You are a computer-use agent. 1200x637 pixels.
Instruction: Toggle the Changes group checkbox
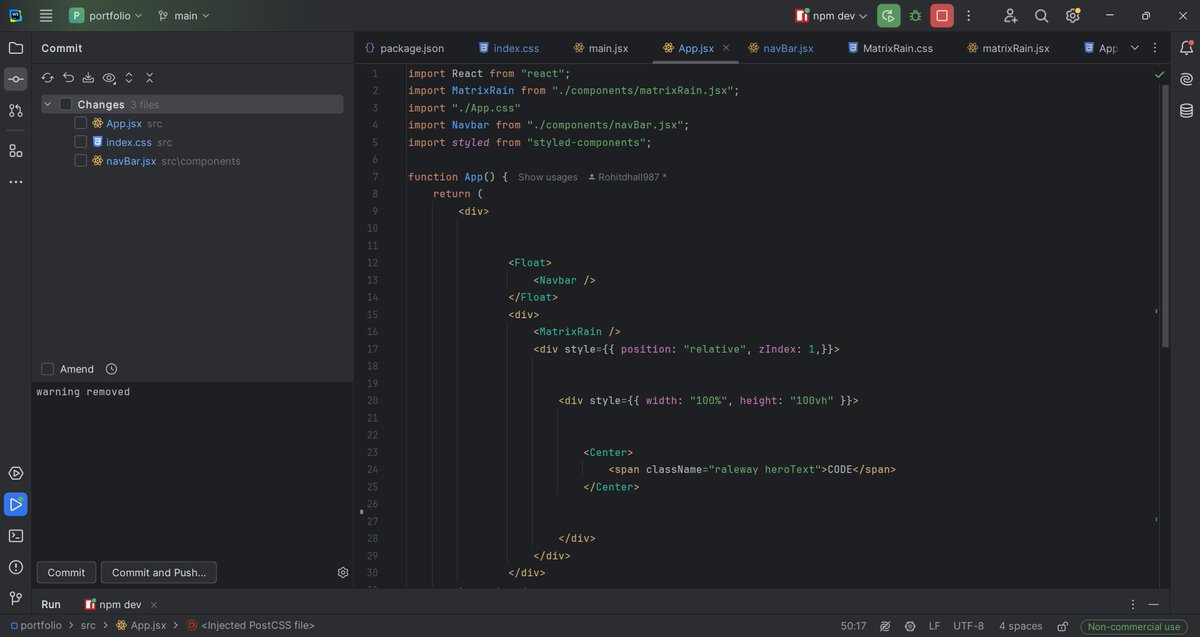tap(66, 104)
